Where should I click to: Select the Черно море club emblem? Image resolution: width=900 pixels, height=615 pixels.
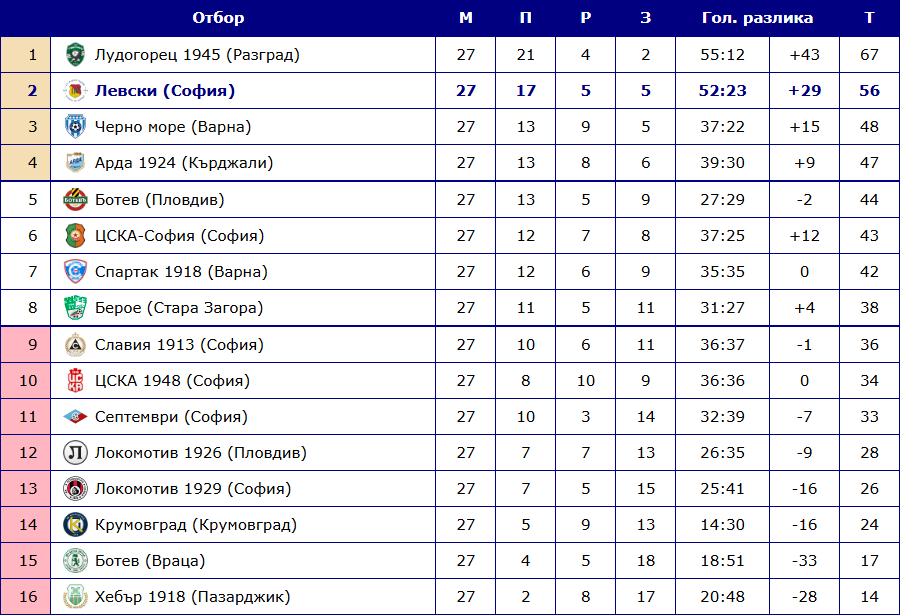[75, 127]
